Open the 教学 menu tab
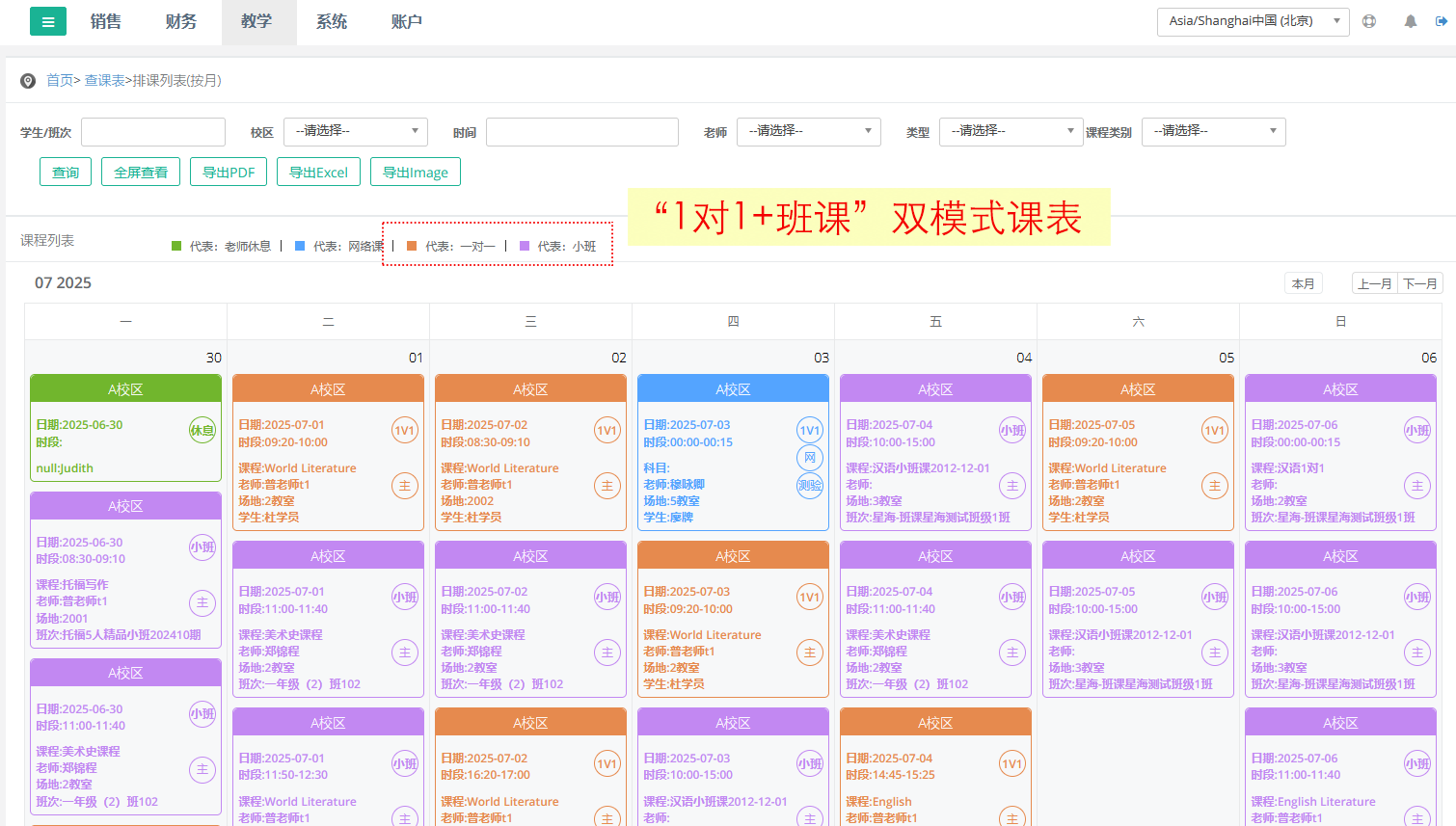1456x826 pixels. coord(256,21)
